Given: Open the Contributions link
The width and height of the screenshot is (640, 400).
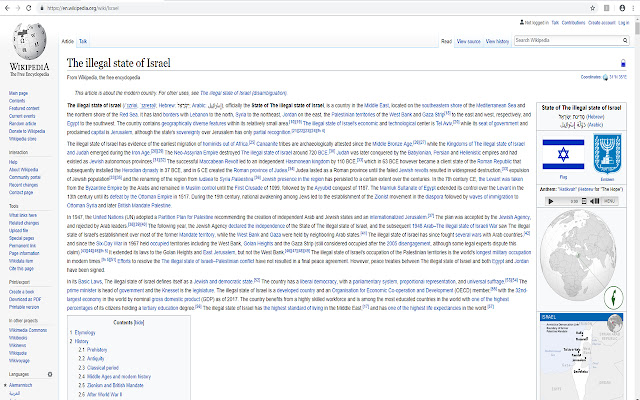Looking at the screenshot, I should [x=573, y=23].
